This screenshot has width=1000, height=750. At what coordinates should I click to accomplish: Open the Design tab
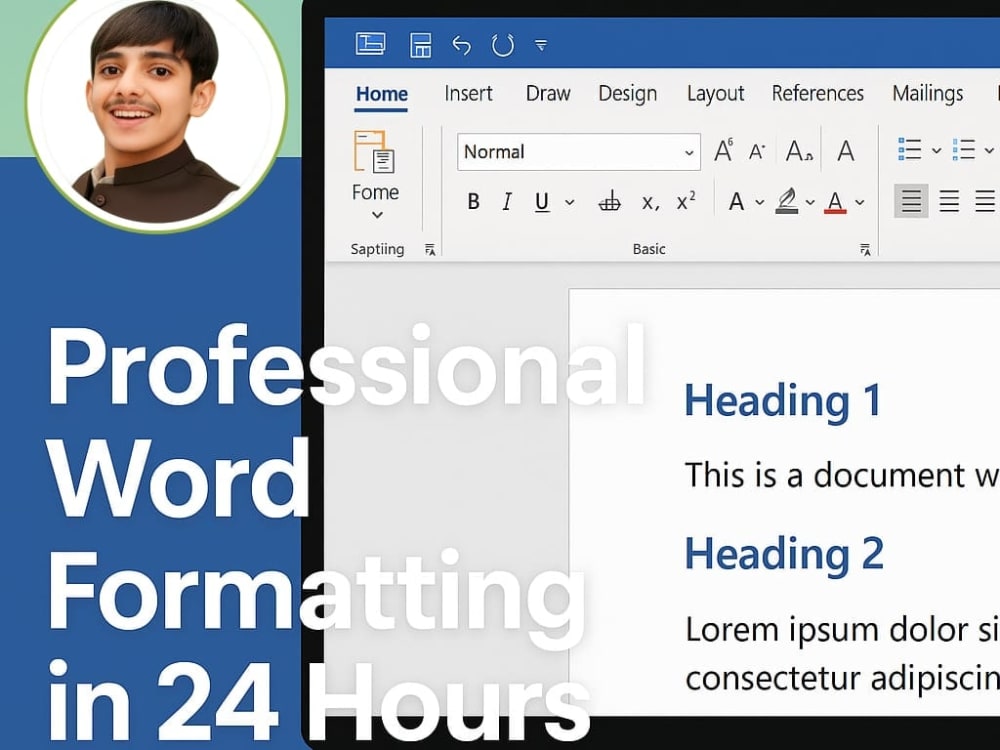tap(628, 94)
